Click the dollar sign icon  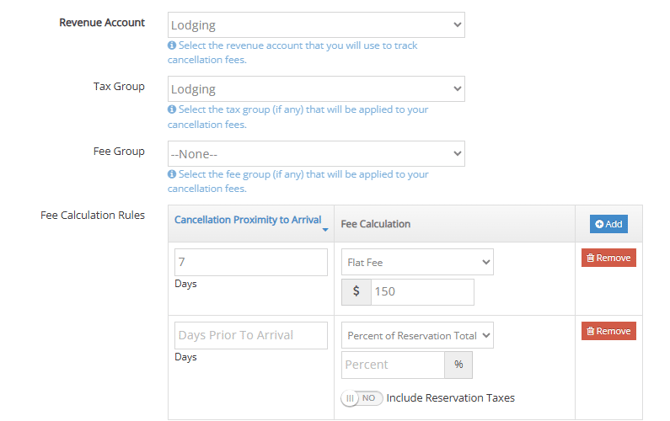coord(356,292)
